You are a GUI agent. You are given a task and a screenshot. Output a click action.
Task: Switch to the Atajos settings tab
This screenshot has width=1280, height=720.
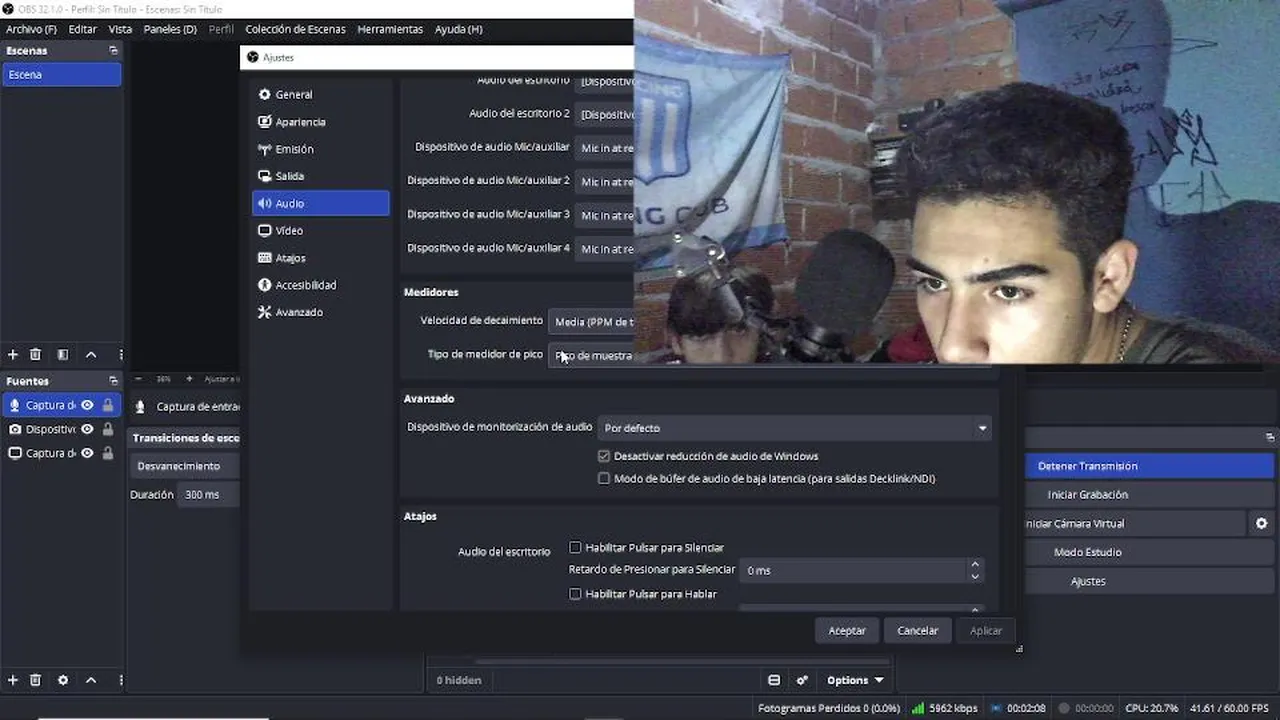click(321, 258)
